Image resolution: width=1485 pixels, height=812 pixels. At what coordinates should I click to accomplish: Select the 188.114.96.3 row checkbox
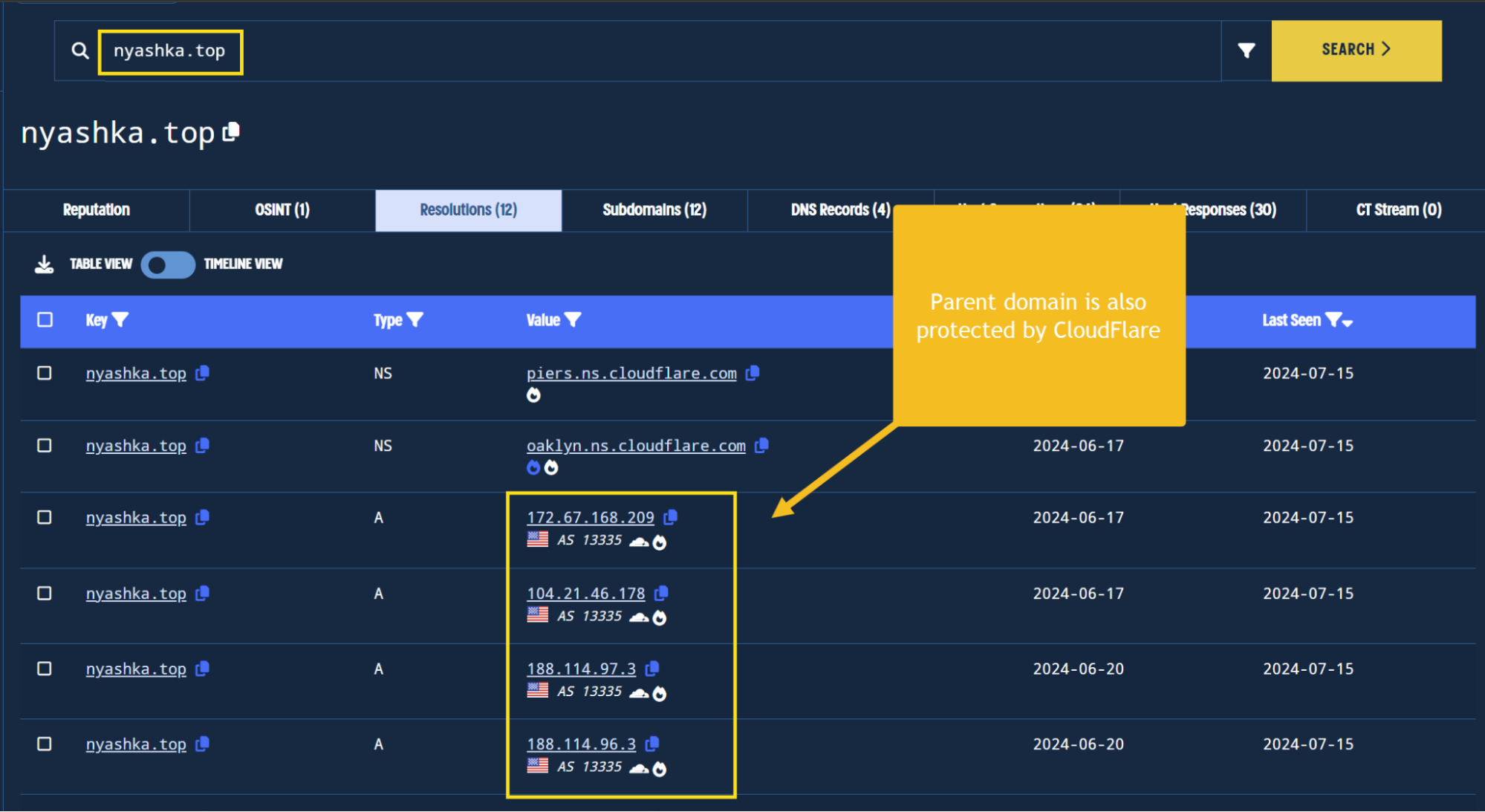pos(45,744)
